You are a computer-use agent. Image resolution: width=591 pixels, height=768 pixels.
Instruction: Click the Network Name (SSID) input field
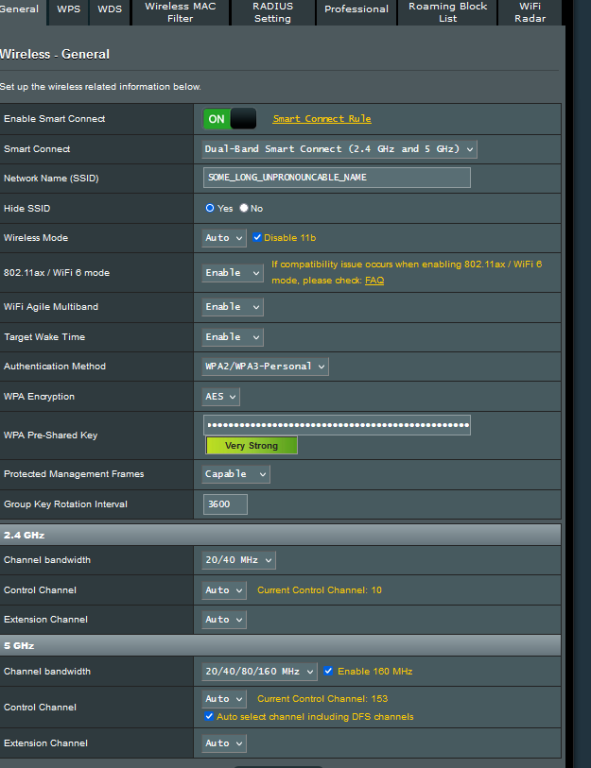point(337,178)
